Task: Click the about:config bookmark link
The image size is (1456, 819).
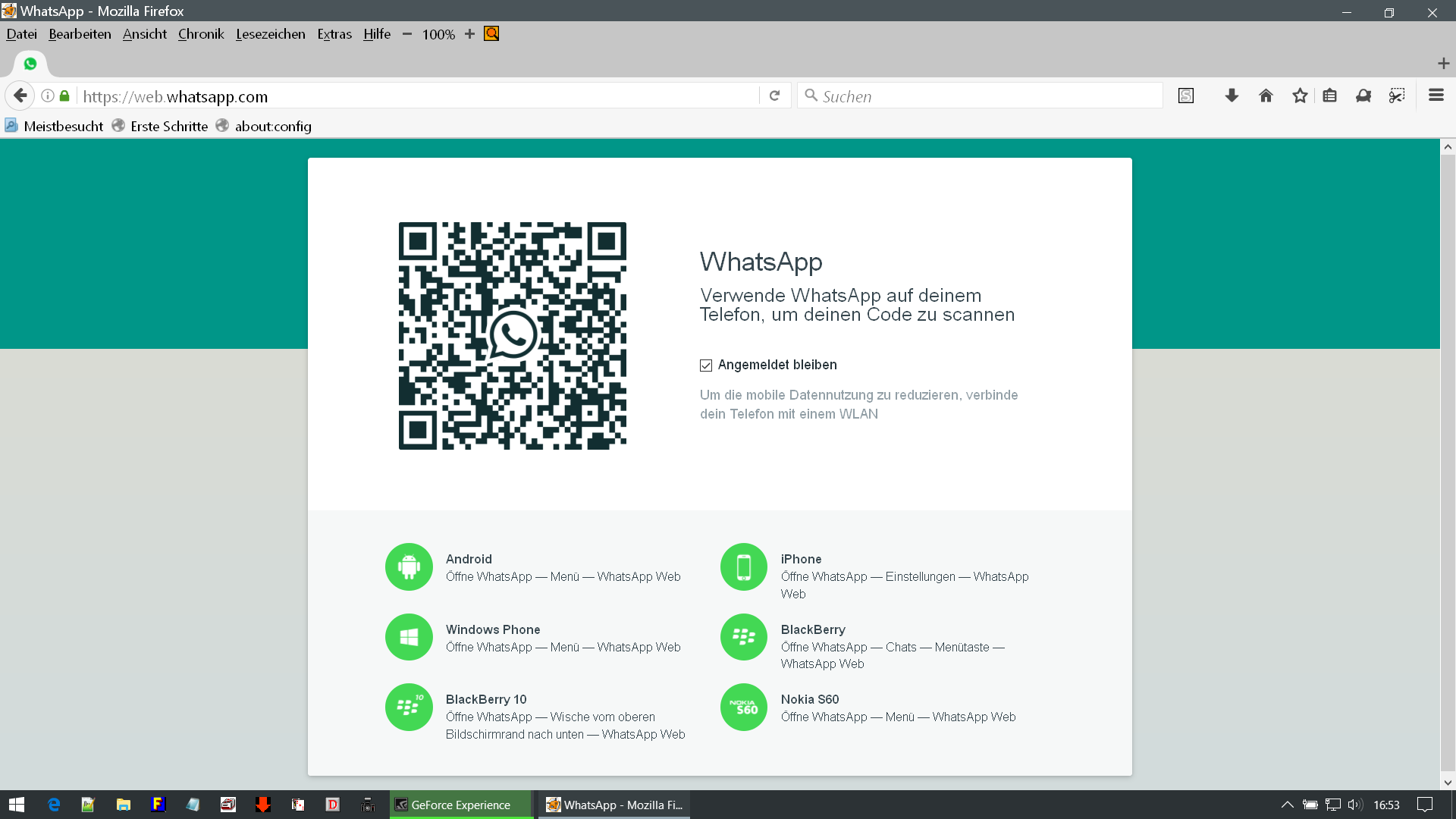Action: click(x=272, y=126)
